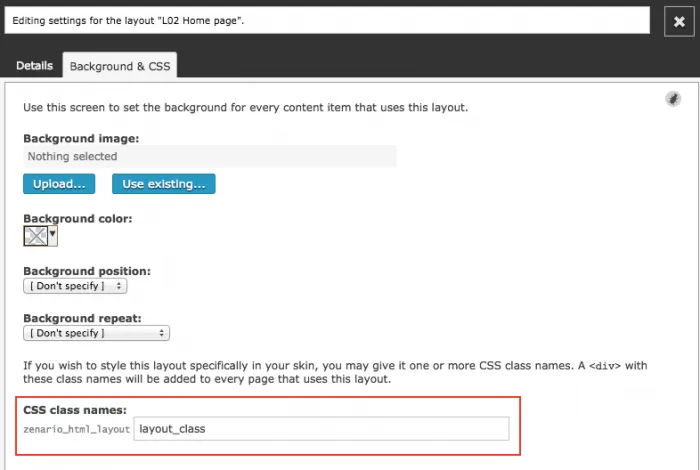Click the Background image label
The width and height of the screenshot is (700, 470).
(x=81, y=138)
